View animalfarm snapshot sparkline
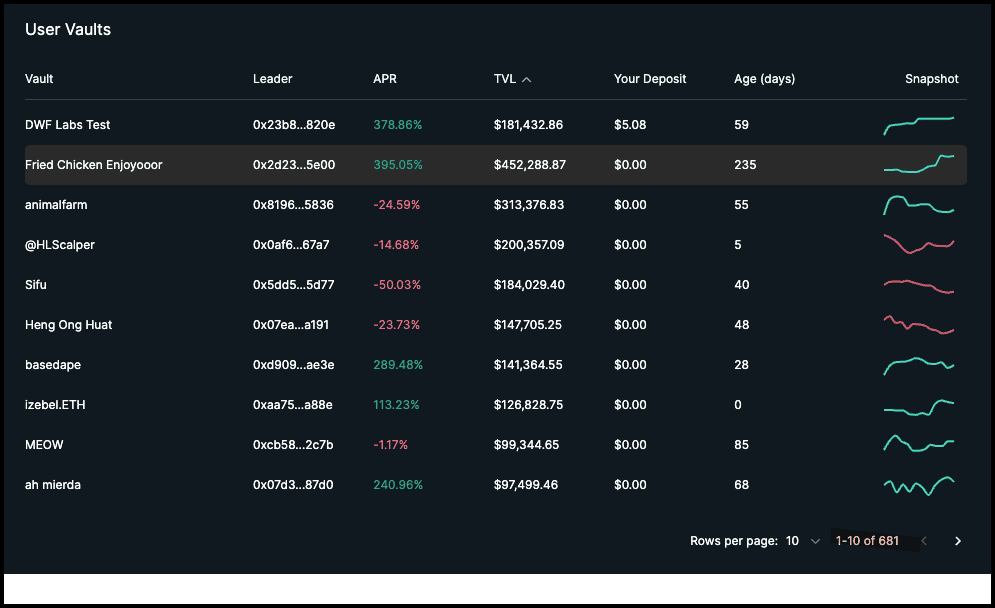 (x=919, y=205)
